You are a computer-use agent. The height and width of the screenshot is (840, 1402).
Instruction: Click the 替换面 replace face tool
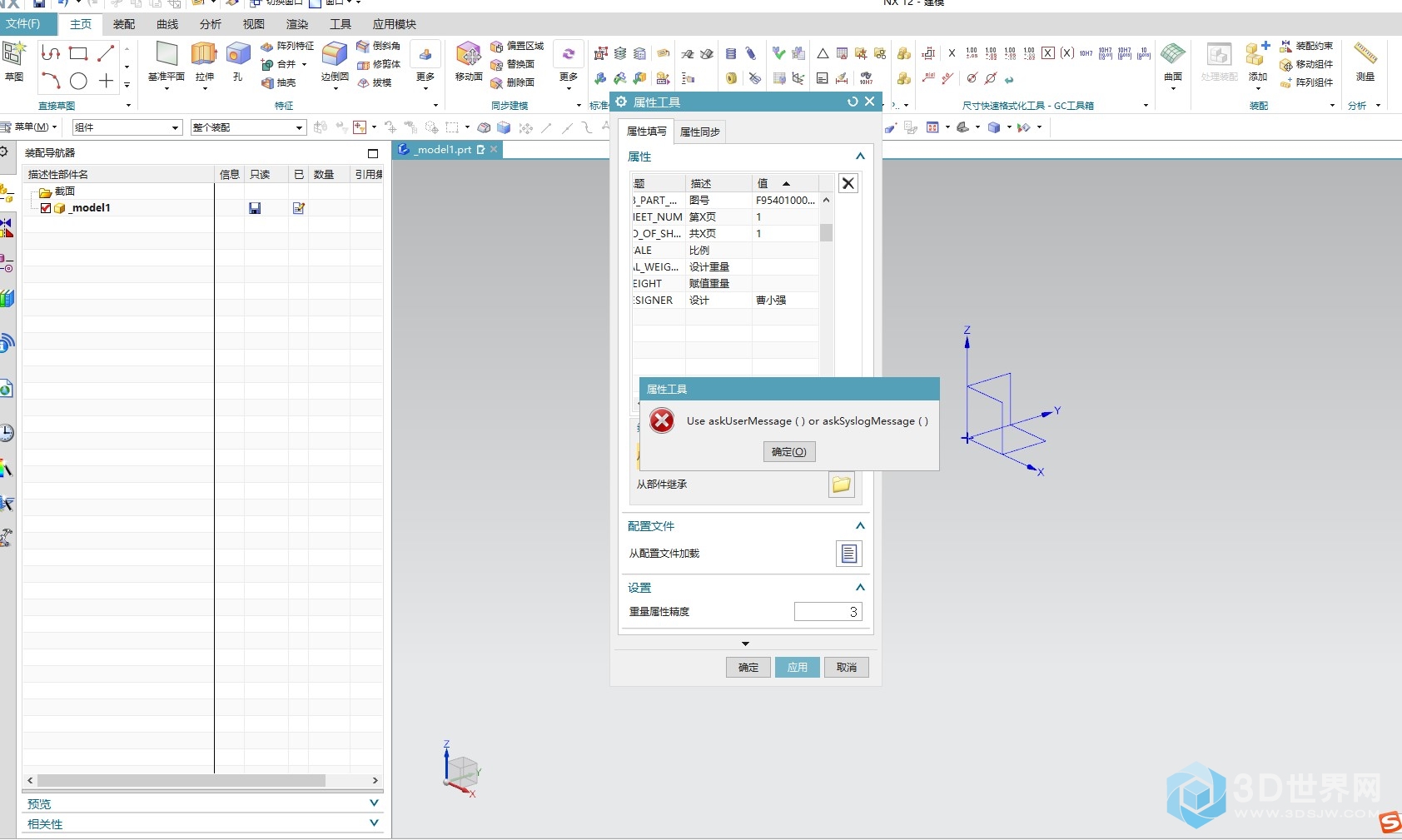tap(513, 65)
